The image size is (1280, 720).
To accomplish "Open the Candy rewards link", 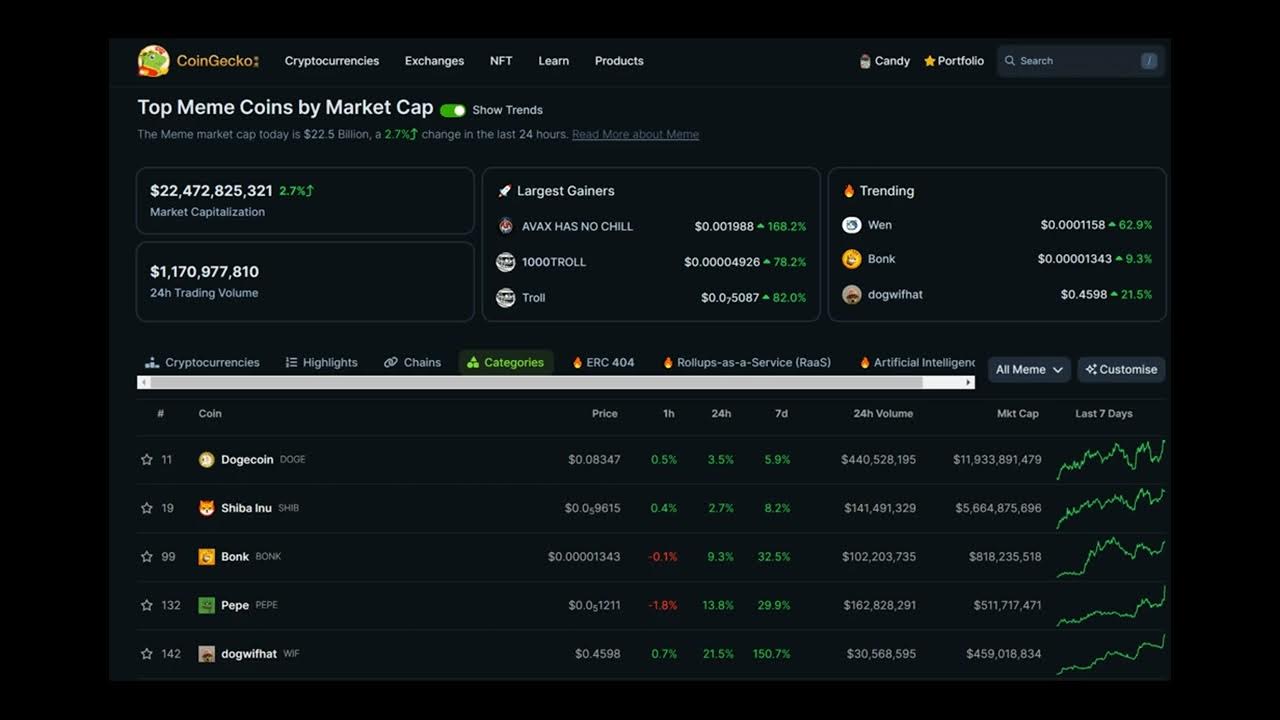I will point(885,61).
